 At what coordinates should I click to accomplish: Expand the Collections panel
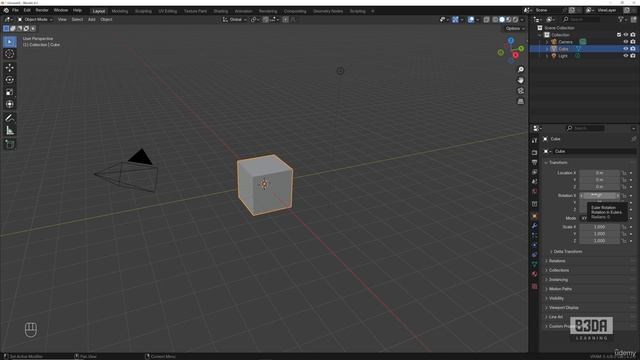click(558, 270)
